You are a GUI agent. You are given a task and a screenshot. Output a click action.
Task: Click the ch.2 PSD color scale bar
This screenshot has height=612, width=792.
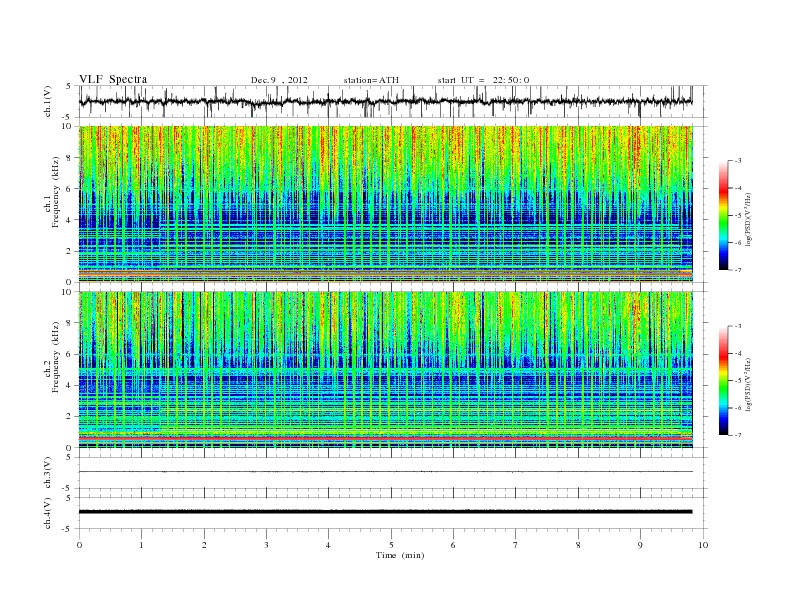pos(723,380)
